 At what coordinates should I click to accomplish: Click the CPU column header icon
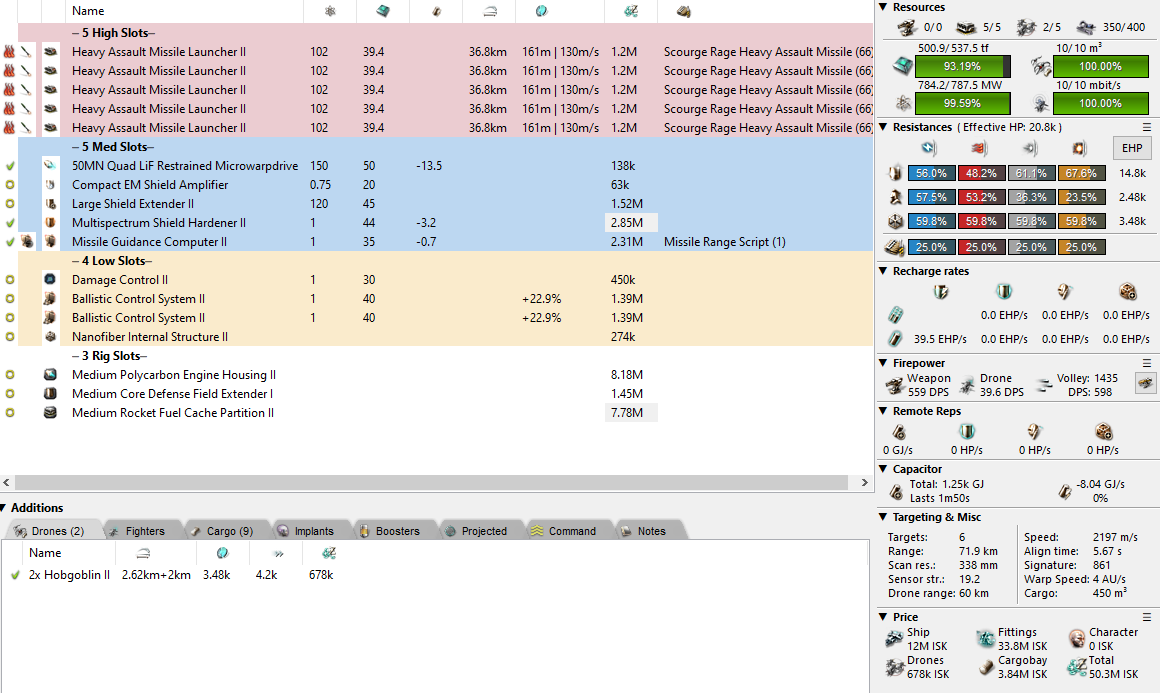tap(383, 11)
